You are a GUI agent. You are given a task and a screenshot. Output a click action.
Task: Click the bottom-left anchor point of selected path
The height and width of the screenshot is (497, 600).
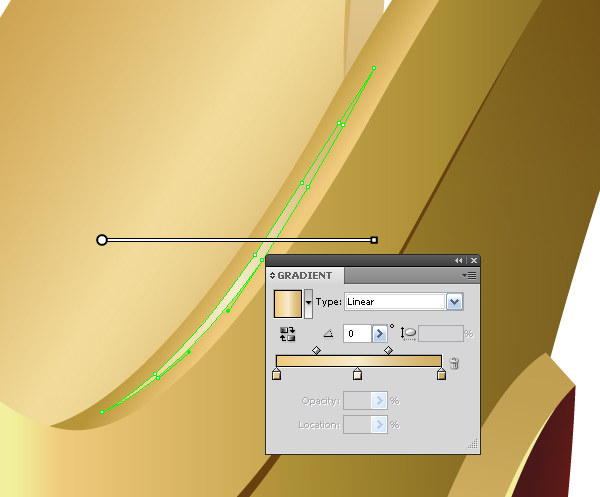coord(102,412)
